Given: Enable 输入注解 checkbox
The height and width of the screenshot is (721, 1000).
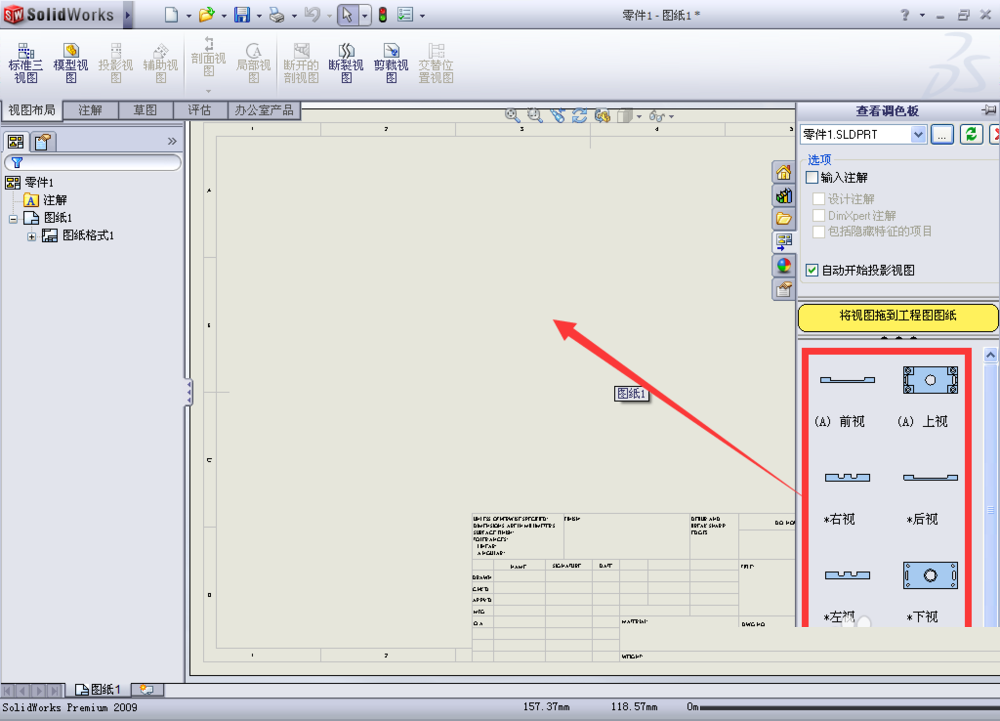Looking at the screenshot, I should click(812, 177).
